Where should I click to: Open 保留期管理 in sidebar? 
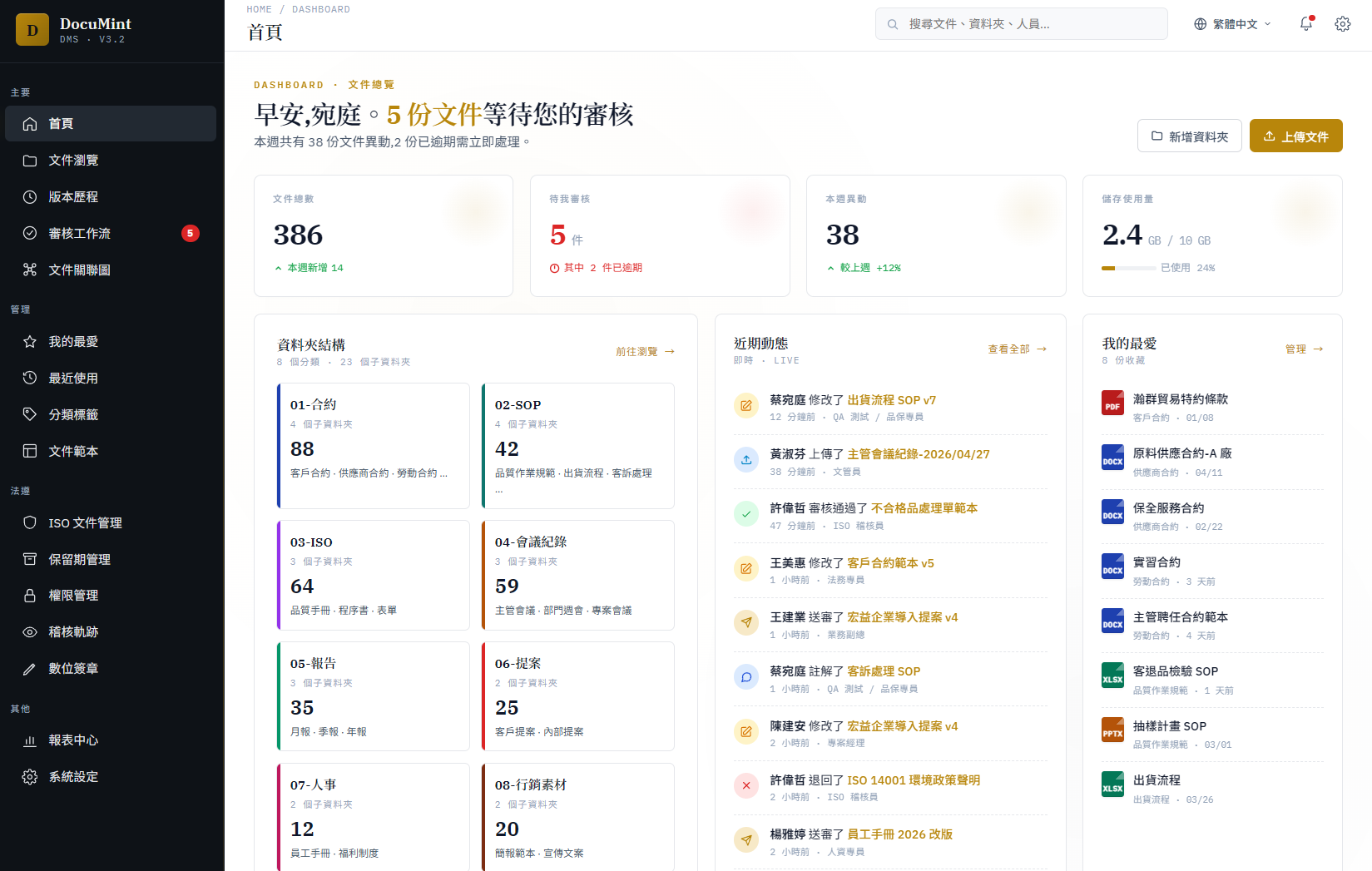[x=111, y=560]
